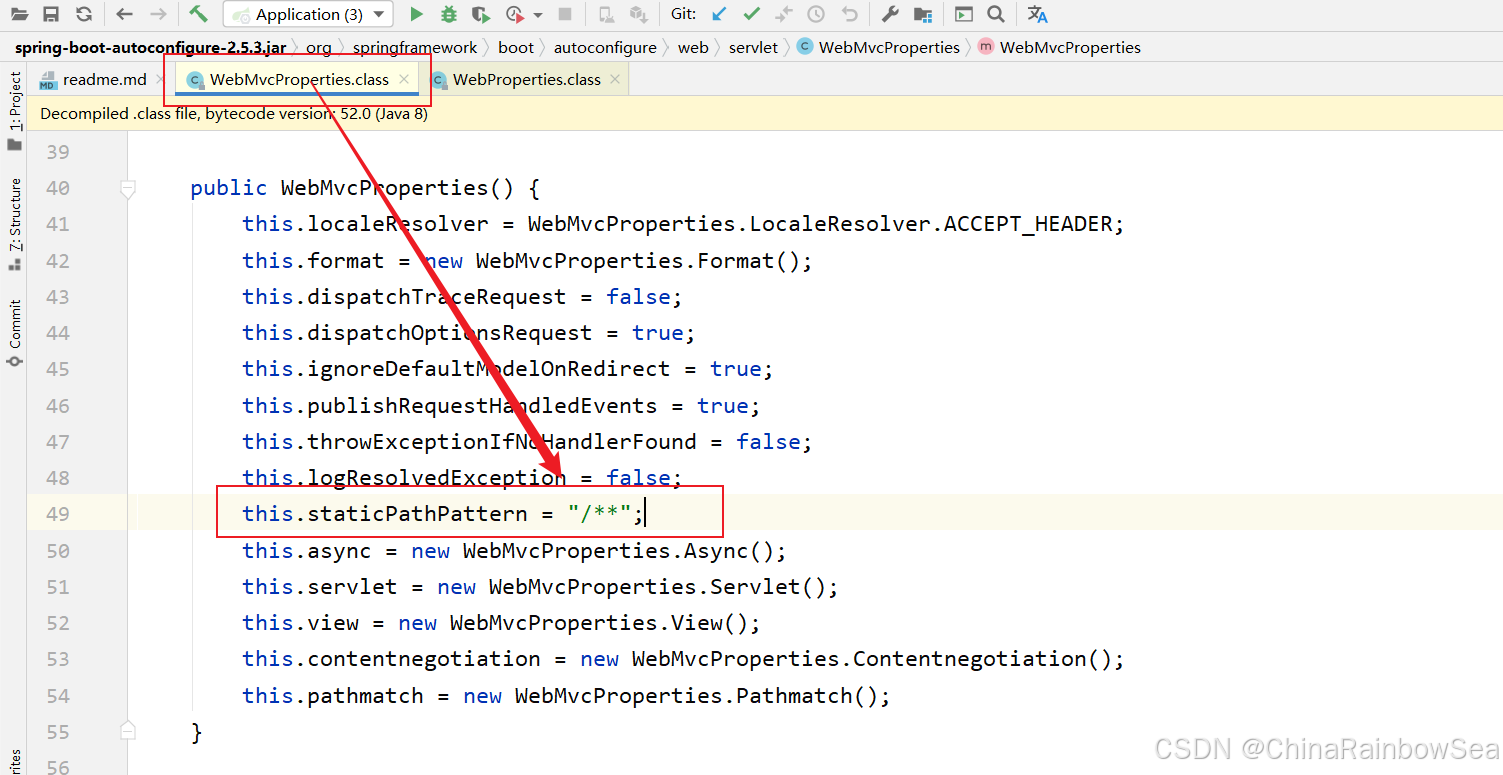Collapse the constructor fold at line 40
1503x775 pixels.
pos(127,187)
